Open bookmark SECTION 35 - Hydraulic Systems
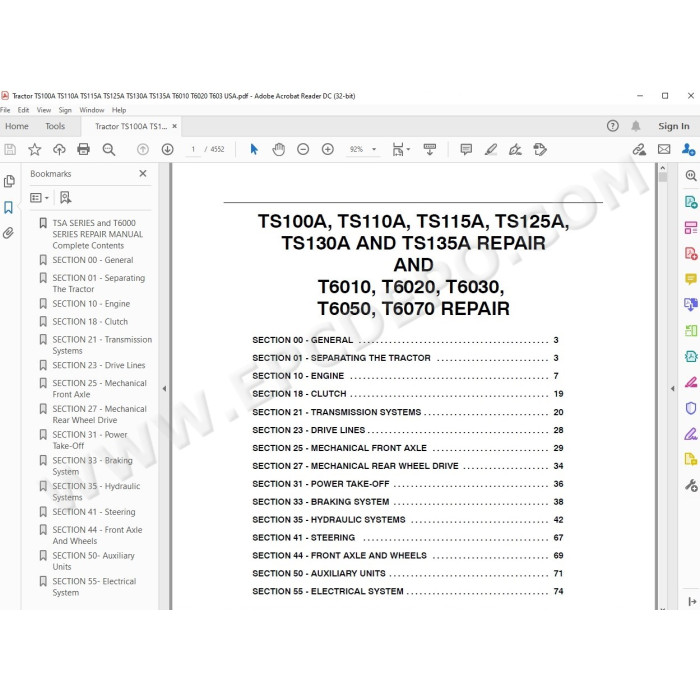Screen dimensions: 700x700 click(x=96, y=492)
